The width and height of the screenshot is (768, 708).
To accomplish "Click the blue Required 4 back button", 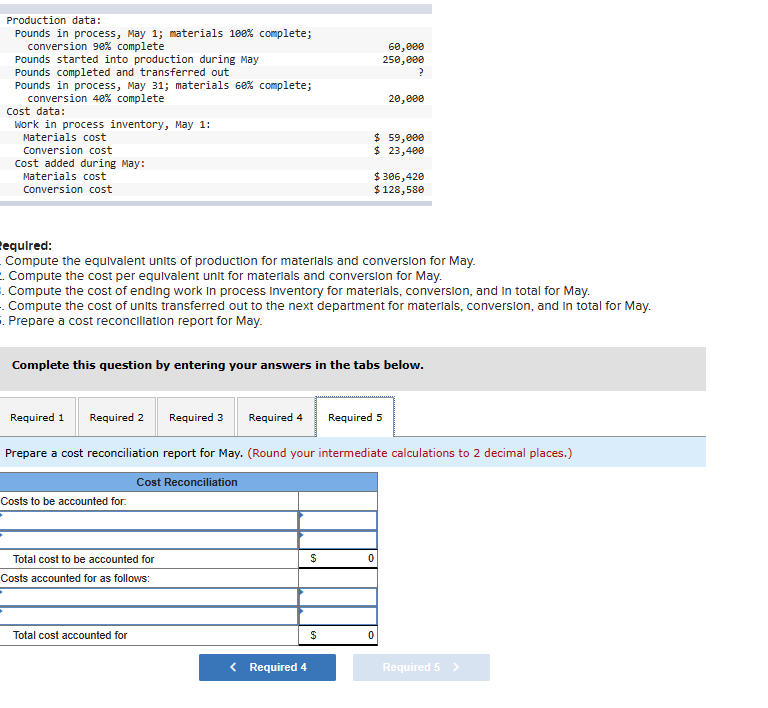I will [x=267, y=667].
